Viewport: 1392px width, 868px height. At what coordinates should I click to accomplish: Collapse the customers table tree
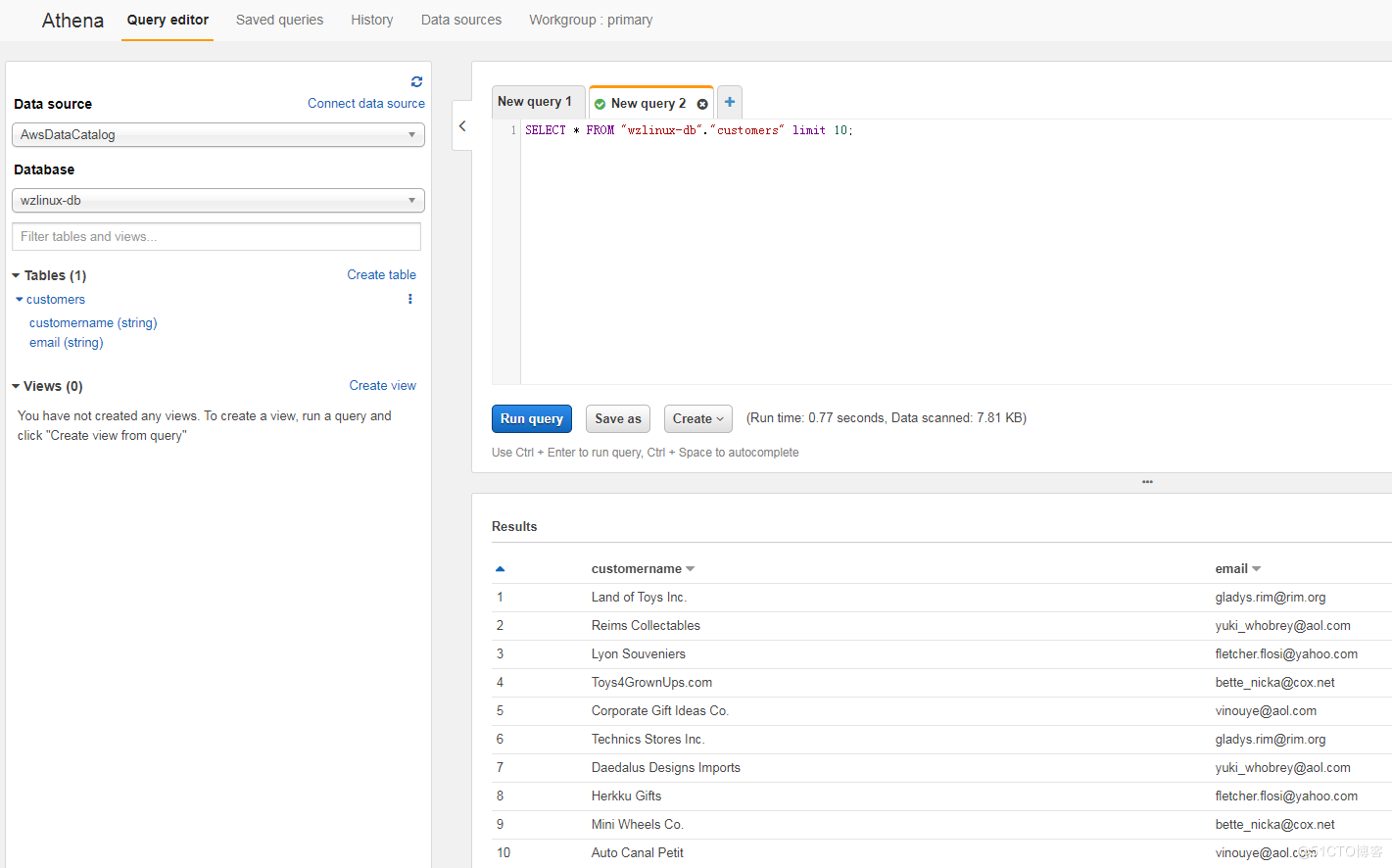[x=20, y=300]
